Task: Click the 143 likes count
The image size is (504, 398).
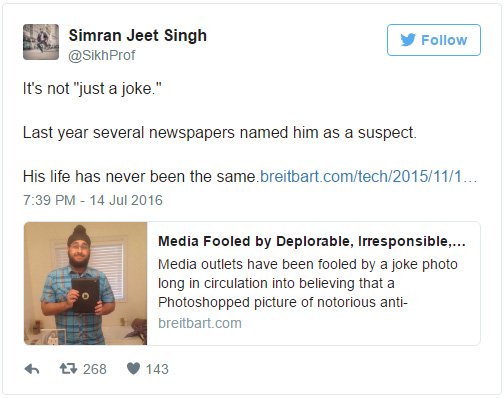Action: click(157, 369)
